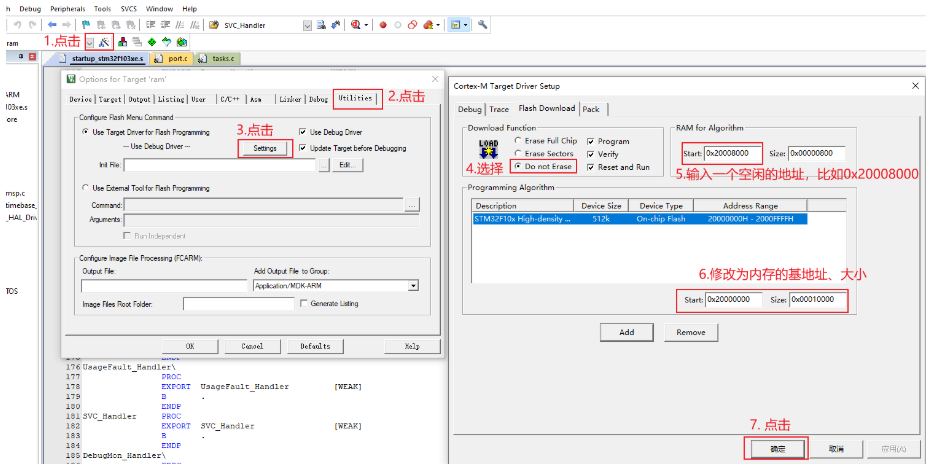Click the enable/disable breakpoint hollow circle icon
Image resolution: width=927 pixels, height=467 pixels.
[398, 25]
